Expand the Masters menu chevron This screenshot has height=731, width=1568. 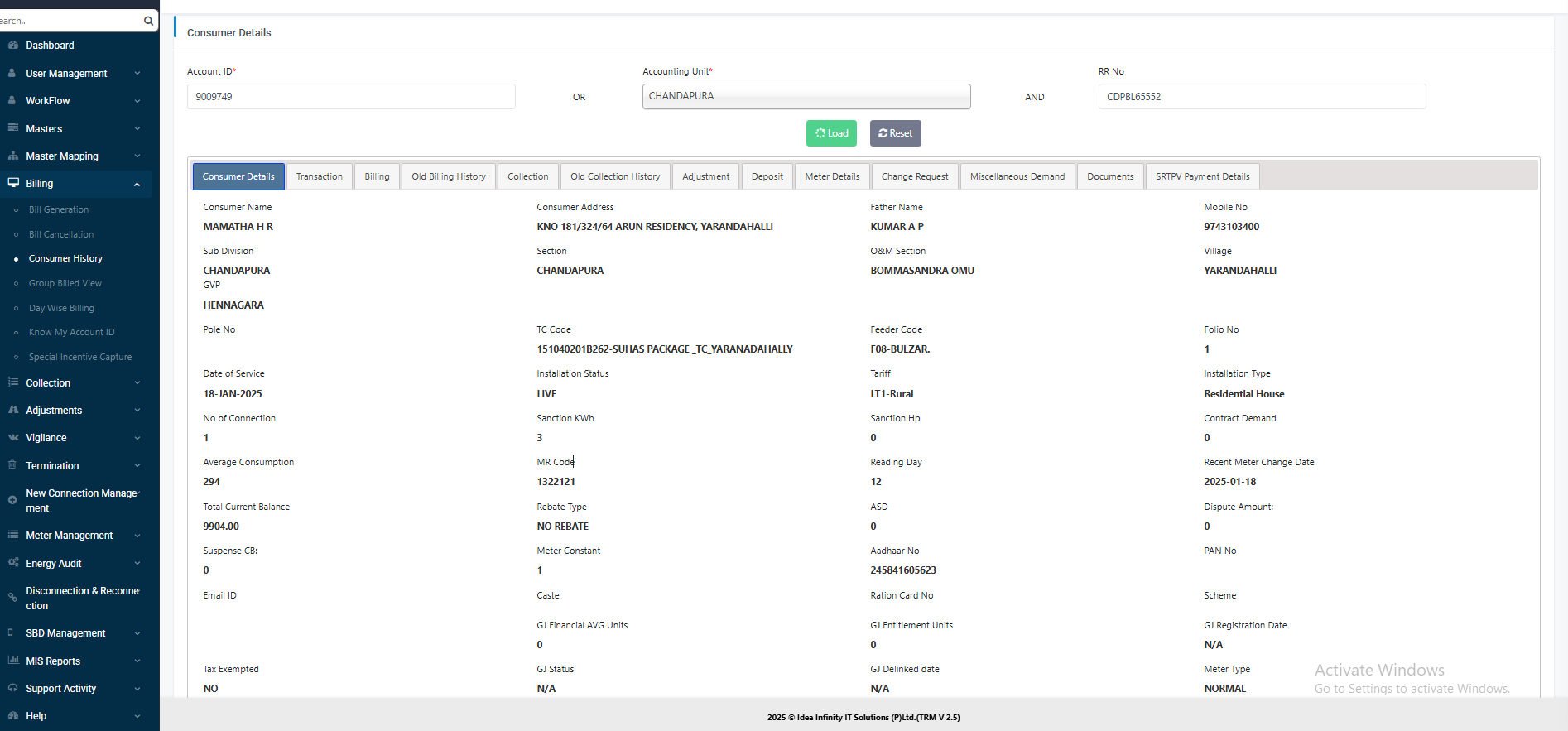[x=137, y=129]
